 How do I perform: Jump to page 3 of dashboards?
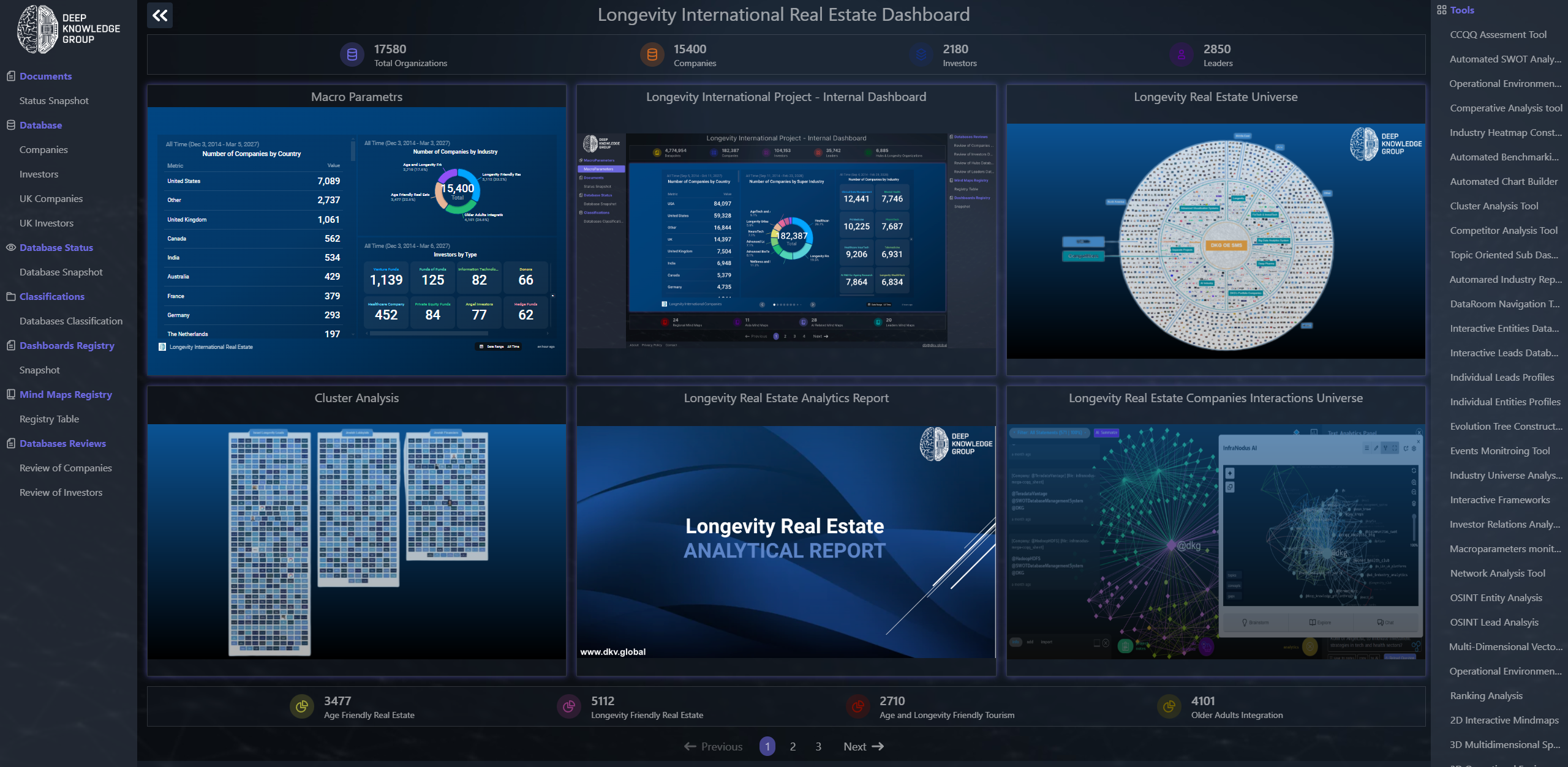[x=818, y=746]
